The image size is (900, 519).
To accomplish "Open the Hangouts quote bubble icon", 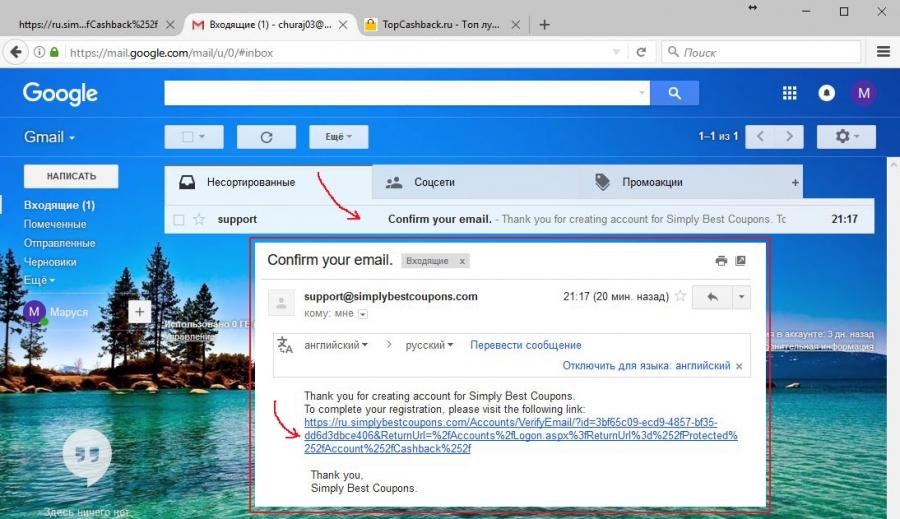I will [87, 457].
